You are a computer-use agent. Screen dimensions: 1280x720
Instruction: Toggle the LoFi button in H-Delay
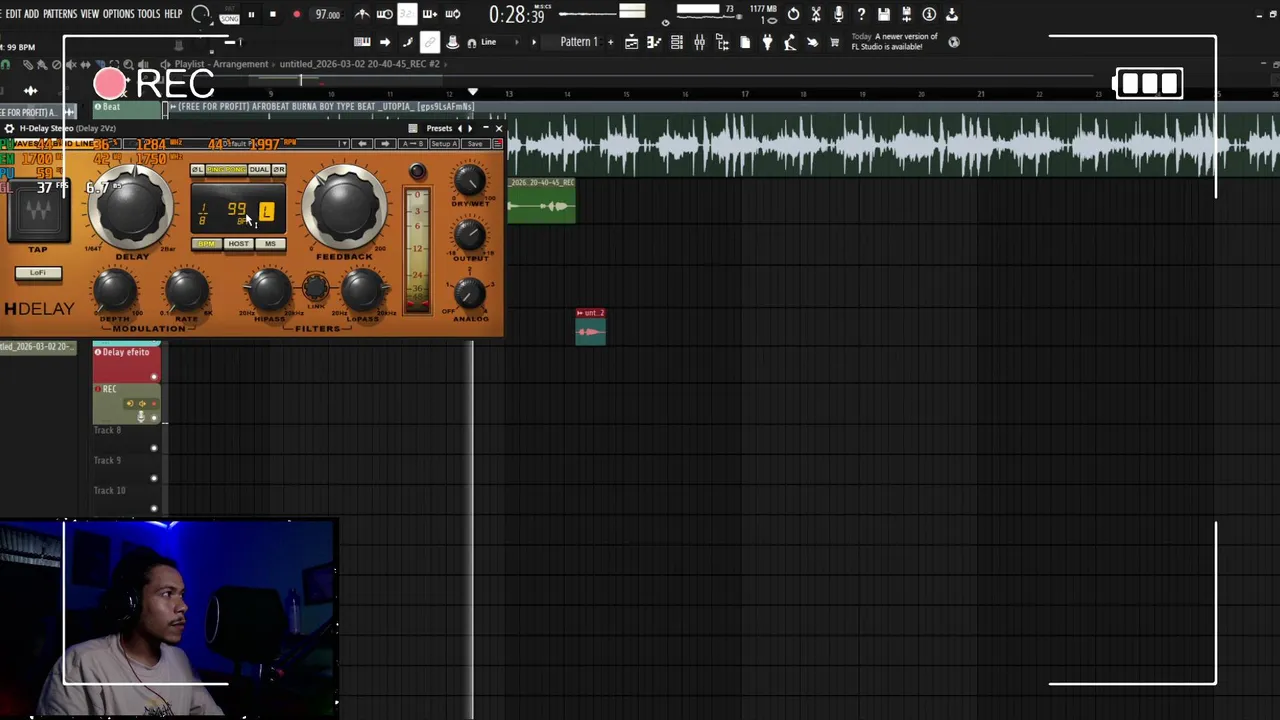pos(38,273)
